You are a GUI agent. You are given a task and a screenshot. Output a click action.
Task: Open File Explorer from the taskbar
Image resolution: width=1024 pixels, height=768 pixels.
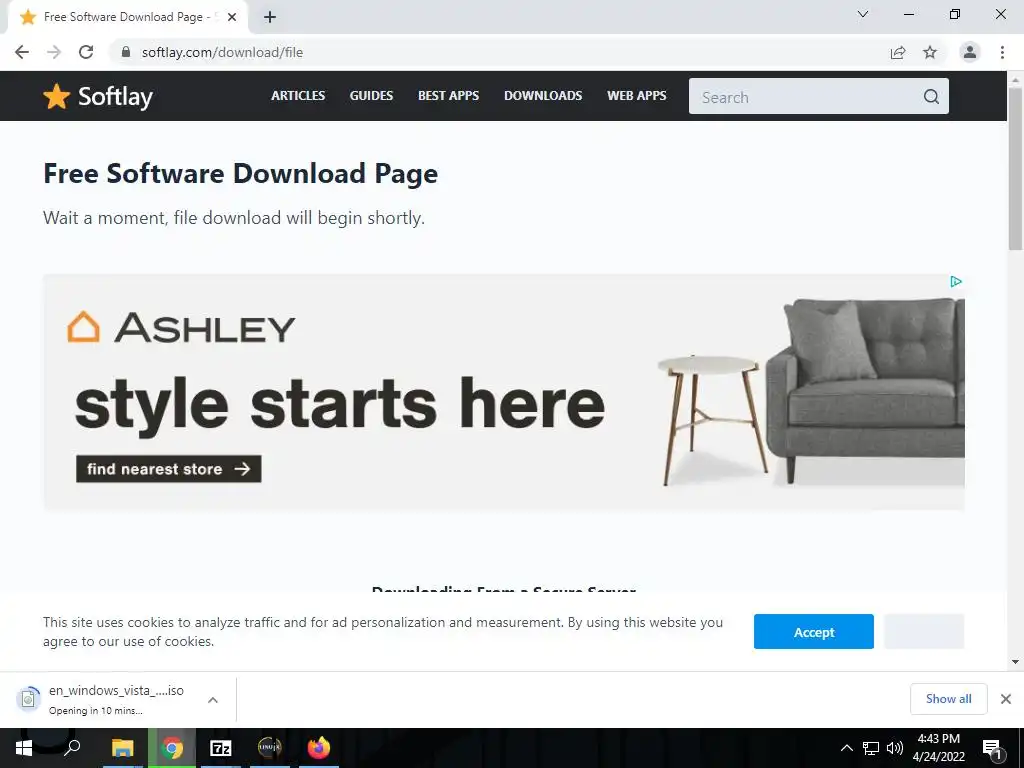tap(122, 748)
